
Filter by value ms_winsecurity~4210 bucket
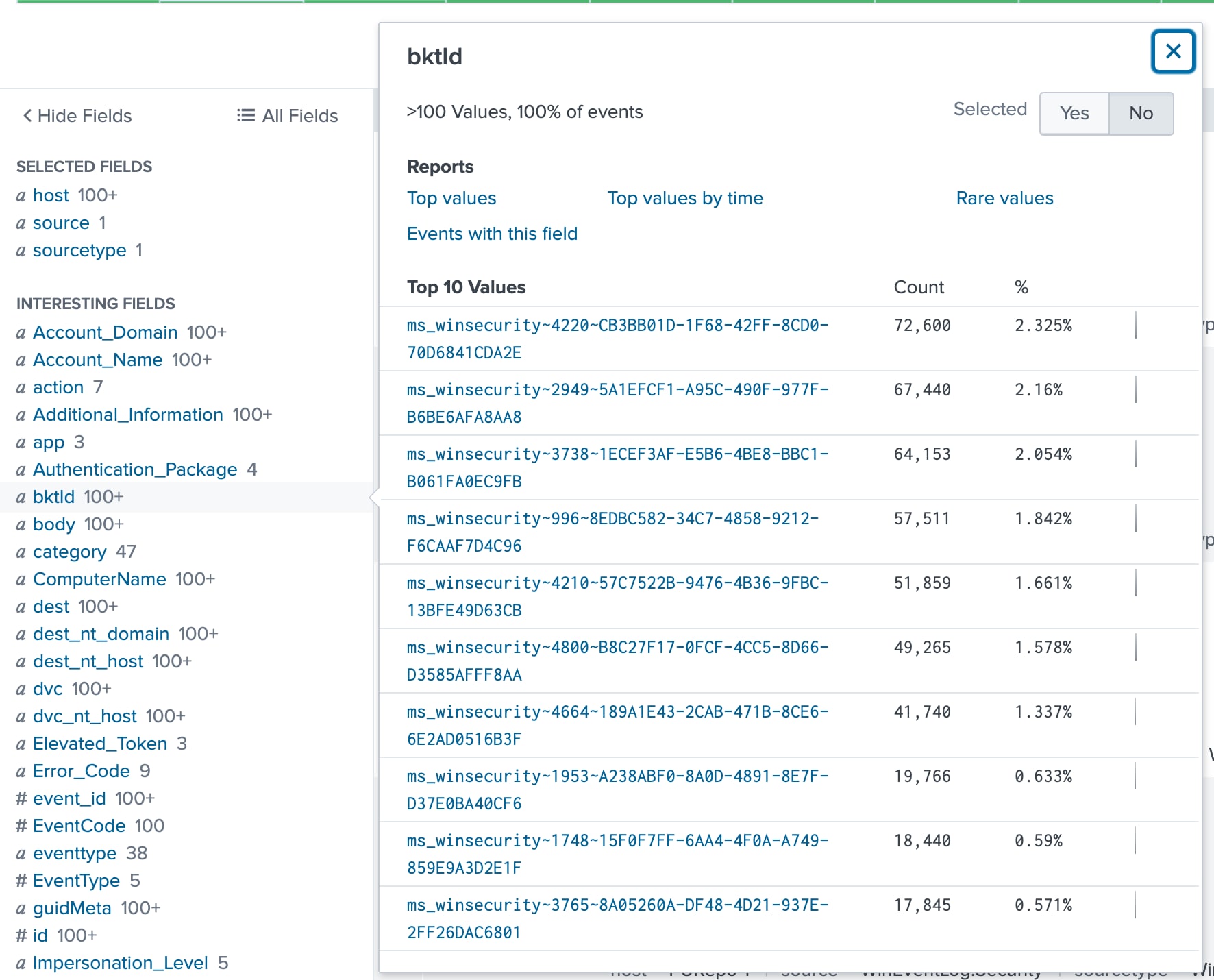pos(618,596)
